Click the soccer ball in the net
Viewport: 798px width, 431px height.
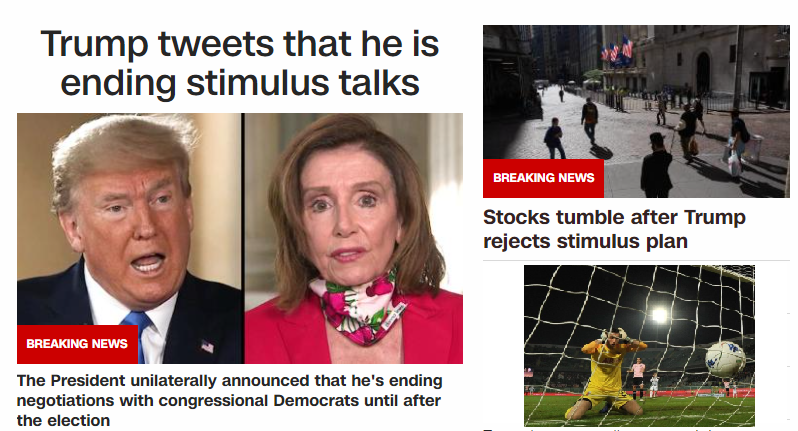724,357
